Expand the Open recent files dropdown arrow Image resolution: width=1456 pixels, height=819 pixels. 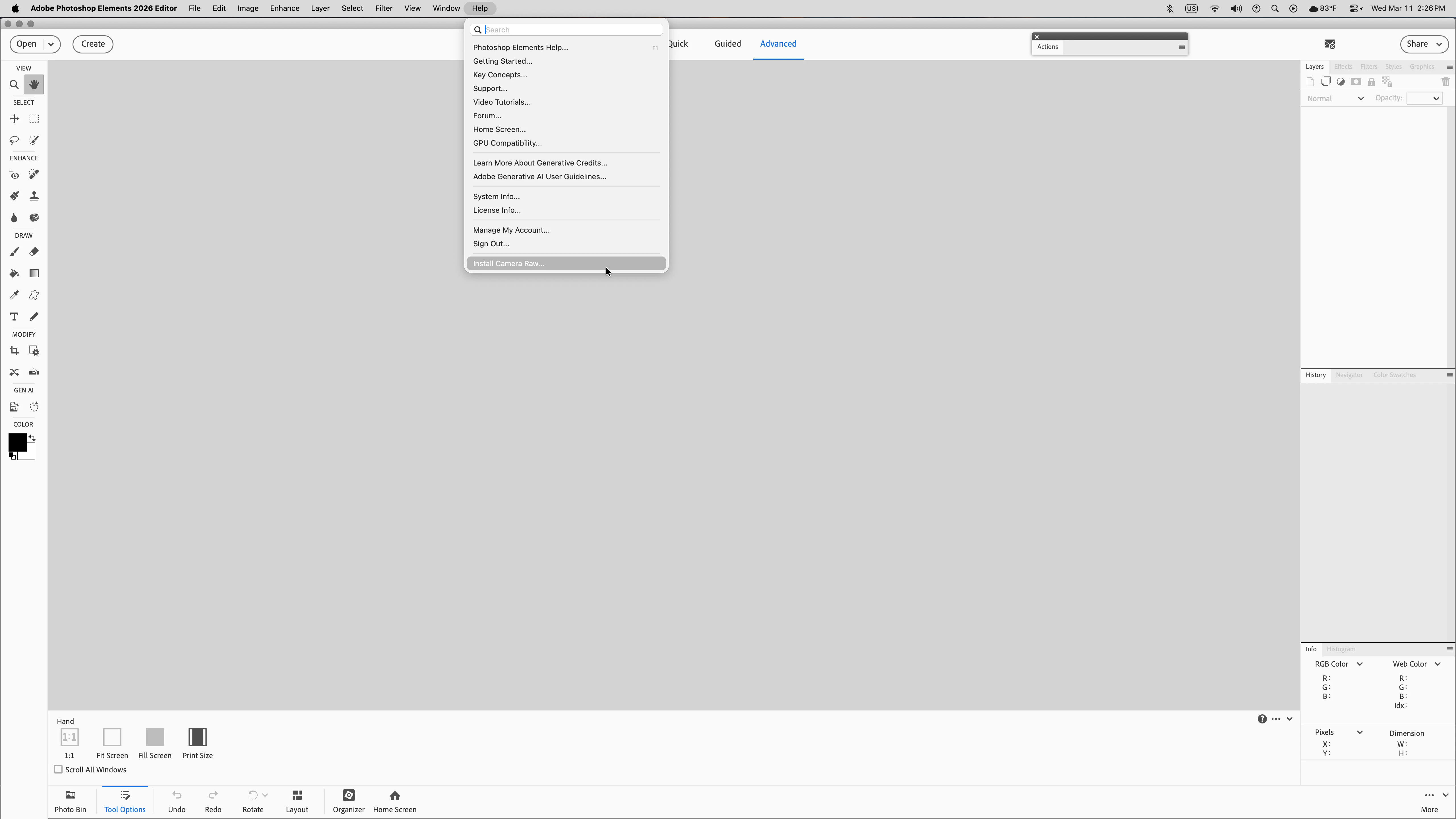click(51, 44)
